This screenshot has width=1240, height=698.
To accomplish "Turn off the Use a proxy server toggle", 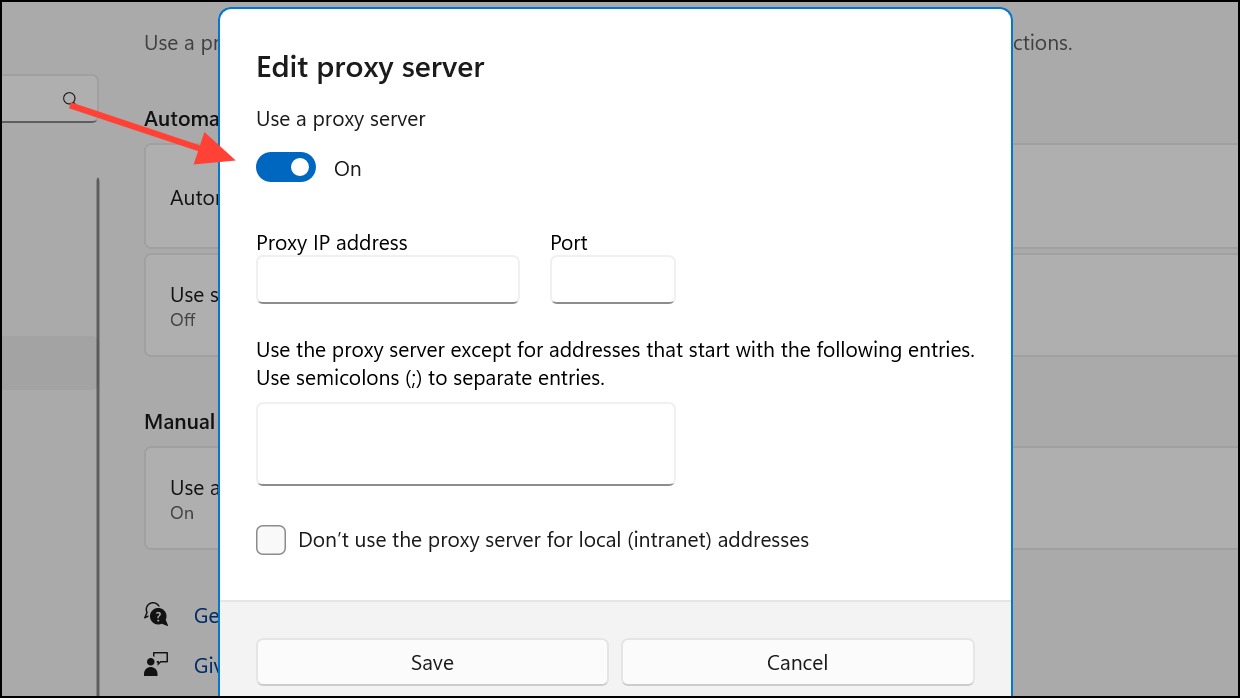I will click(x=286, y=168).
